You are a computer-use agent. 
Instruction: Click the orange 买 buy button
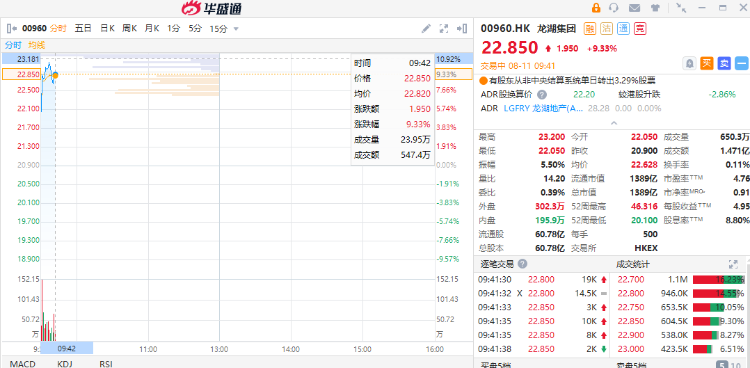point(707,63)
